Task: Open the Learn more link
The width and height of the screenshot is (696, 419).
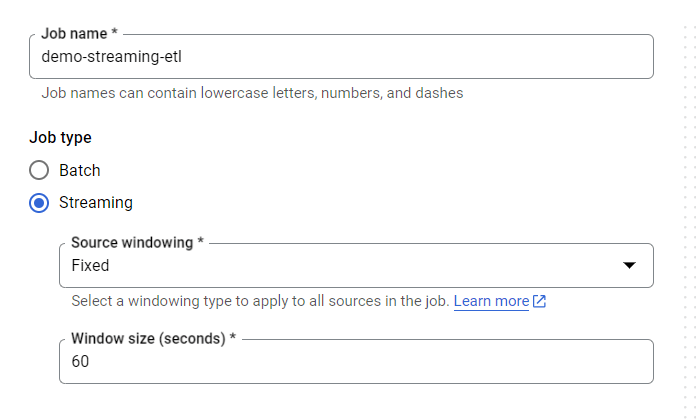Action: tap(491, 301)
